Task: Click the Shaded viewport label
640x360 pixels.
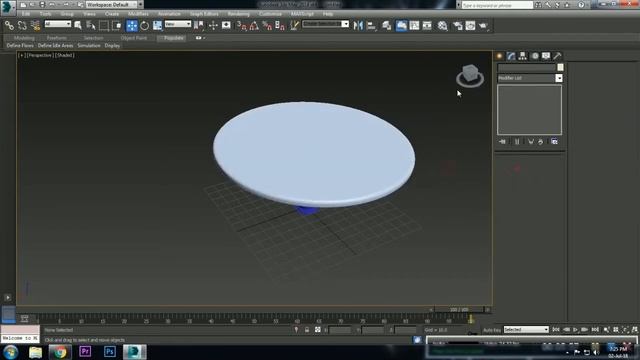Action: (x=64, y=55)
